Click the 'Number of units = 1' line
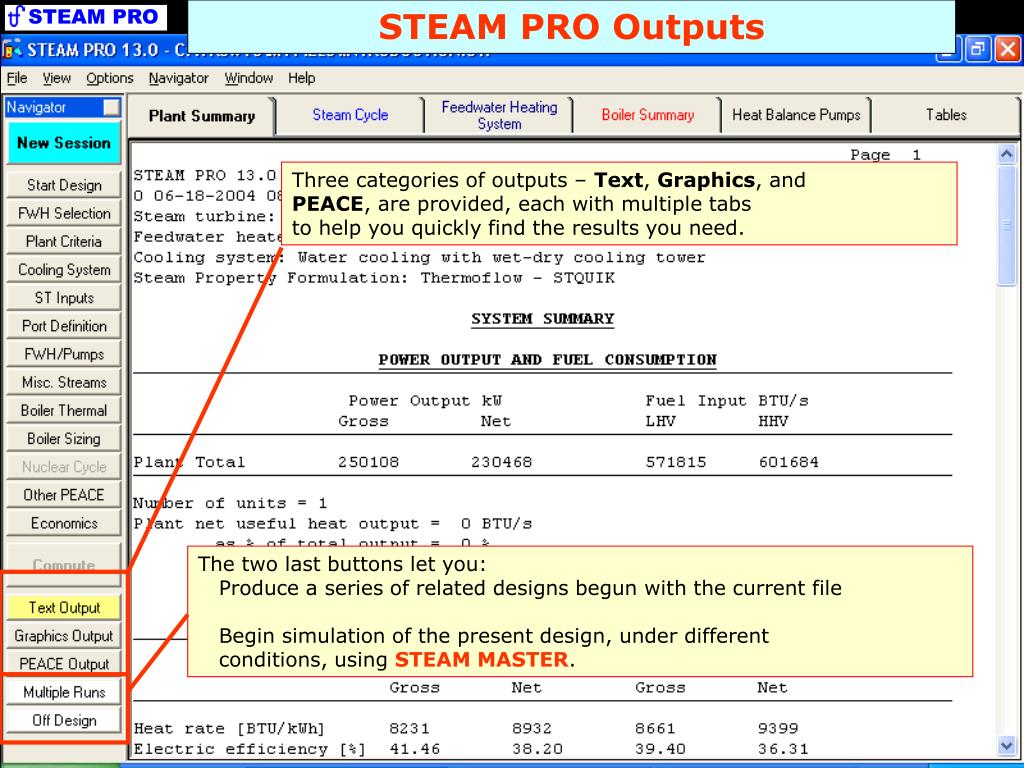 tap(230, 504)
